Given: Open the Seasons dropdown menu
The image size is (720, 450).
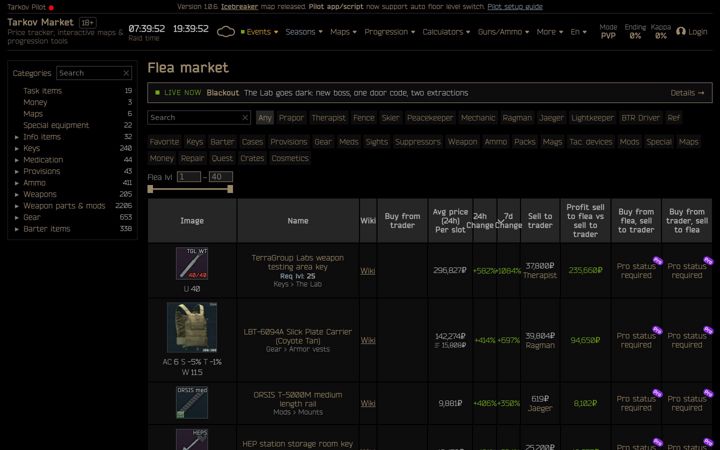Looking at the screenshot, I should (304, 32).
